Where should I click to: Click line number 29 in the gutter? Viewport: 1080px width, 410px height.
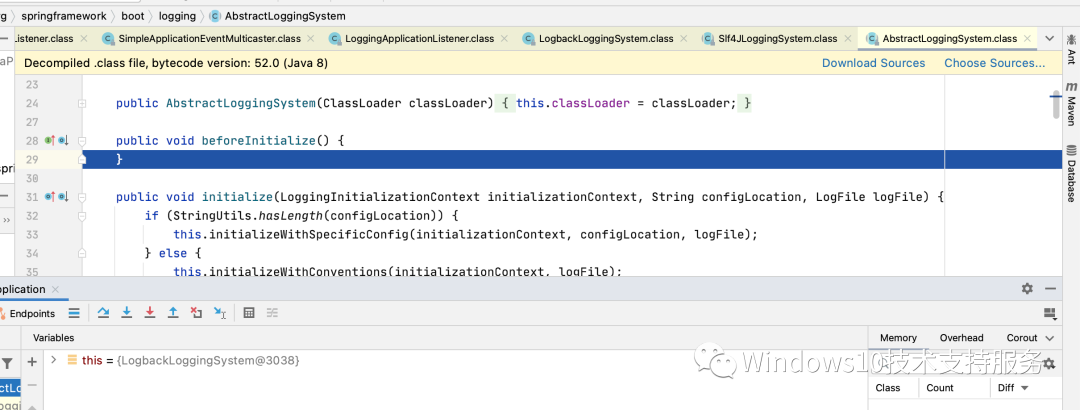(32, 159)
